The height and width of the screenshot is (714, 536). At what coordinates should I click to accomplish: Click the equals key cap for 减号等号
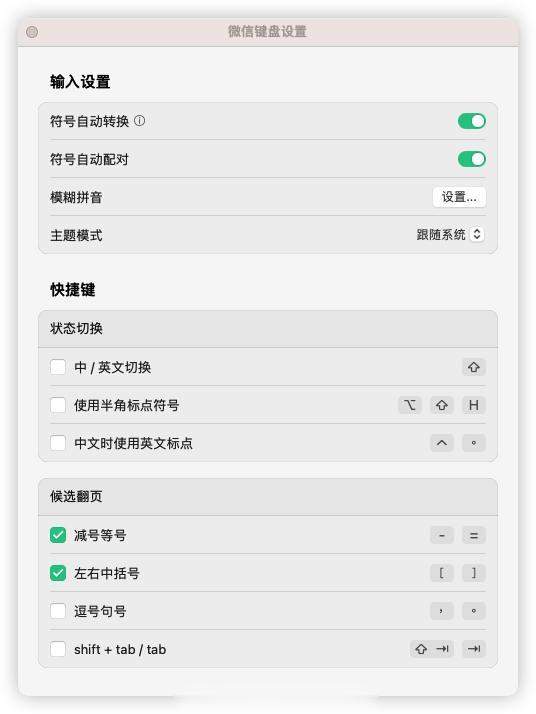(474, 535)
